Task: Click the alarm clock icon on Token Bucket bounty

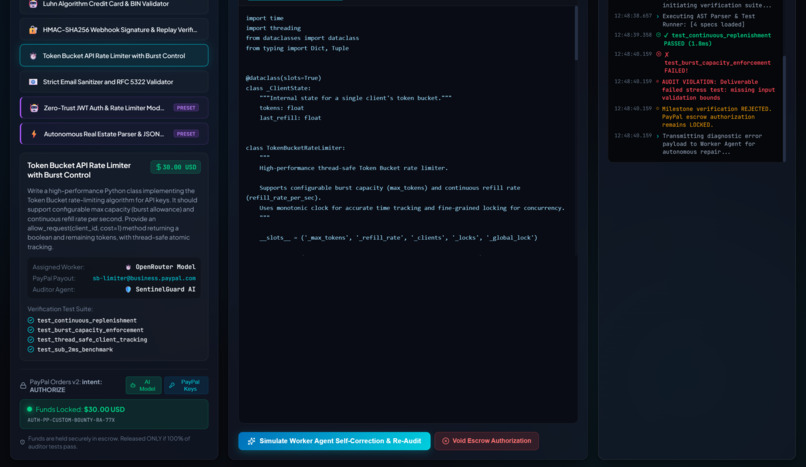Action: pyautogui.click(x=33, y=56)
